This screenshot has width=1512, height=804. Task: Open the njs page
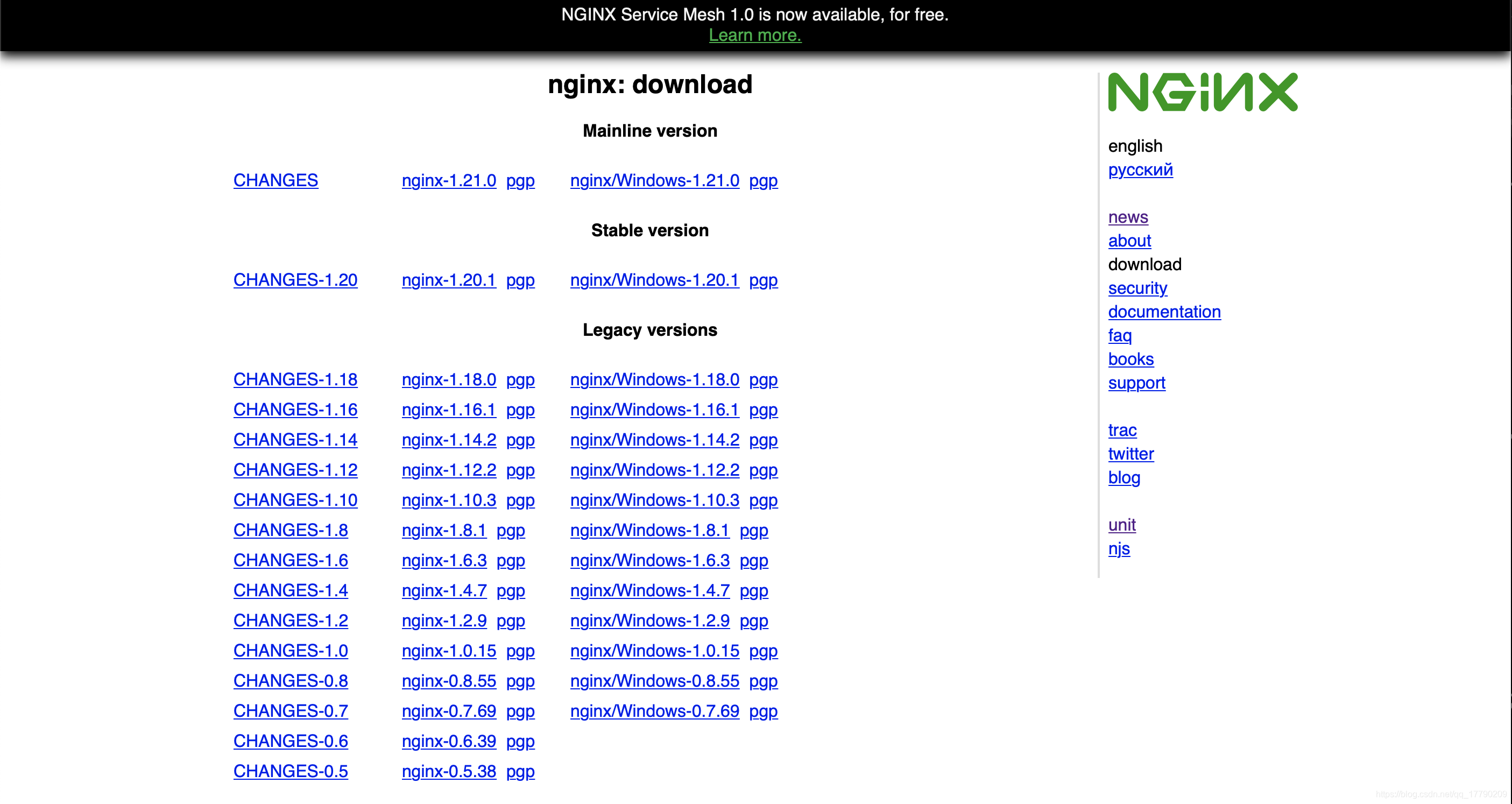click(x=1119, y=549)
